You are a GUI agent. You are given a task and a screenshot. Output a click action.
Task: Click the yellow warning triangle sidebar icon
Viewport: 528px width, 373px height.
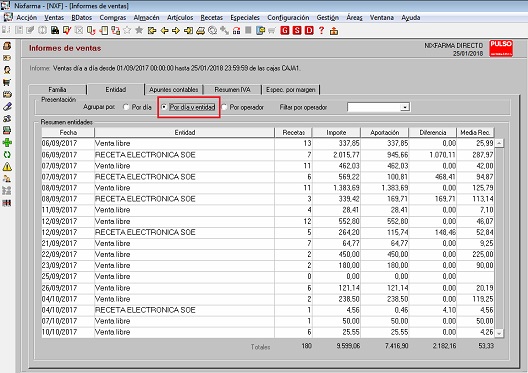(x=7, y=167)
